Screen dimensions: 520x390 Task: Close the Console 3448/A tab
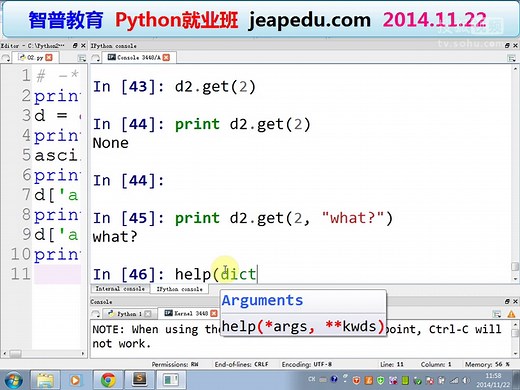[x=166, y=58]
